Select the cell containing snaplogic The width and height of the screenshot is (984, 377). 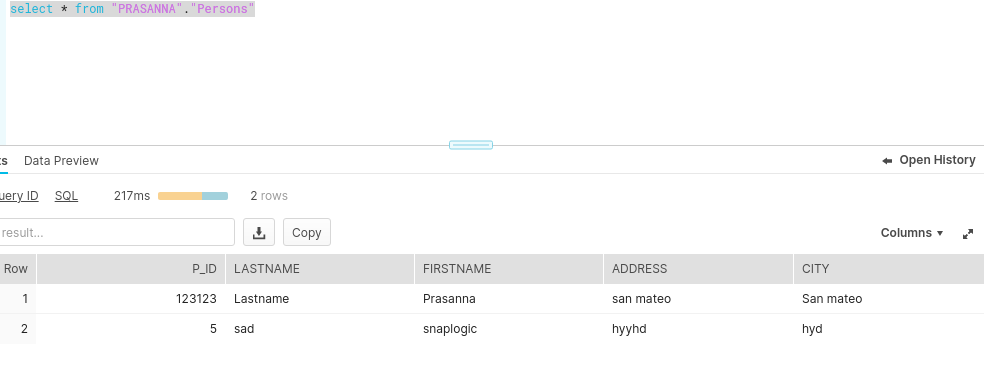[x=509, y=329]
